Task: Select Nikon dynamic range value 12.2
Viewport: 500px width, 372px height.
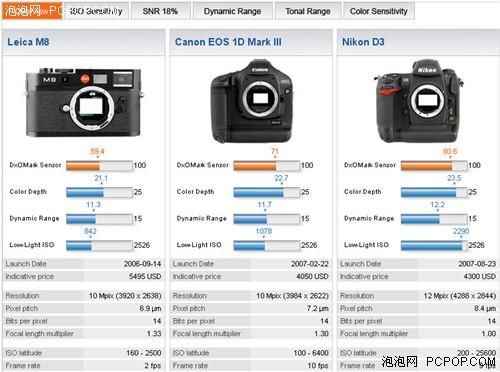Action: pyautogui.click(x=437, y=205)
